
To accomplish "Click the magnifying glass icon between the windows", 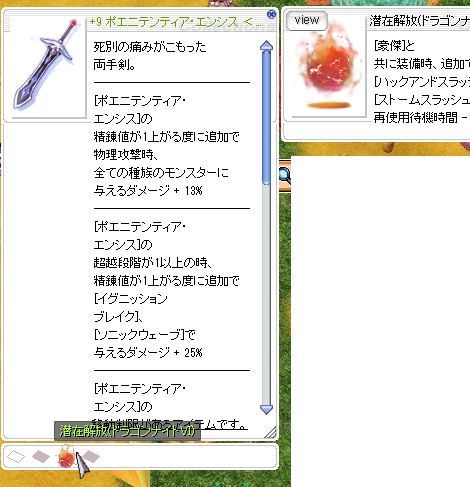I will (x=285, y=175).
